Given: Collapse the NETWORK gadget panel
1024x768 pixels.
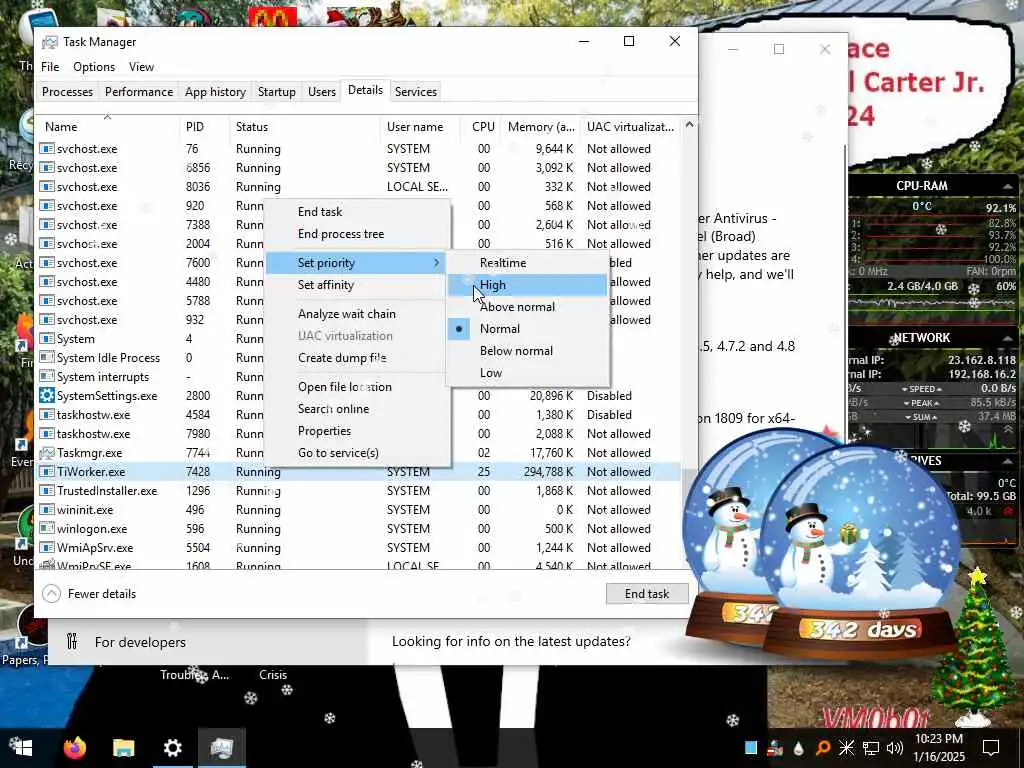Looking at the screenshot, I should pos(1007,338).
